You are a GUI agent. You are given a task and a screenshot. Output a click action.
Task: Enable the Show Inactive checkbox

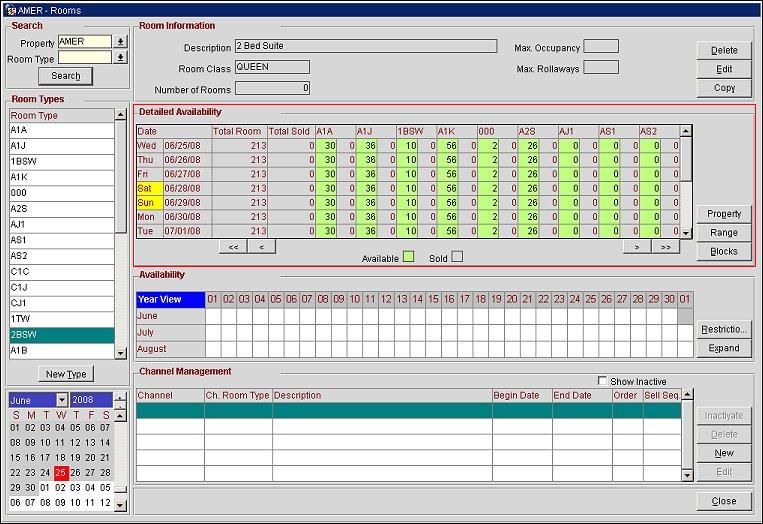click(x=601, y=381)
